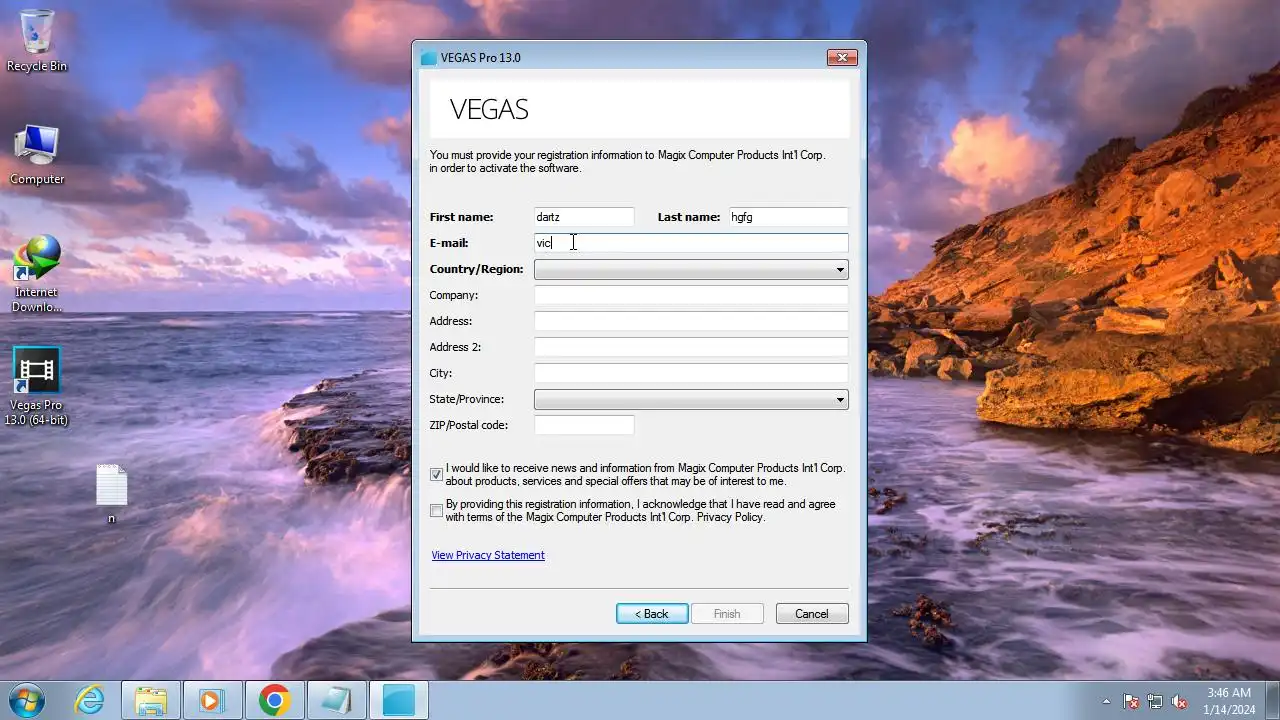Viewport: 1280px width, 720px height.
Task: Click the Address 2 input field
Action: [691, 347]
